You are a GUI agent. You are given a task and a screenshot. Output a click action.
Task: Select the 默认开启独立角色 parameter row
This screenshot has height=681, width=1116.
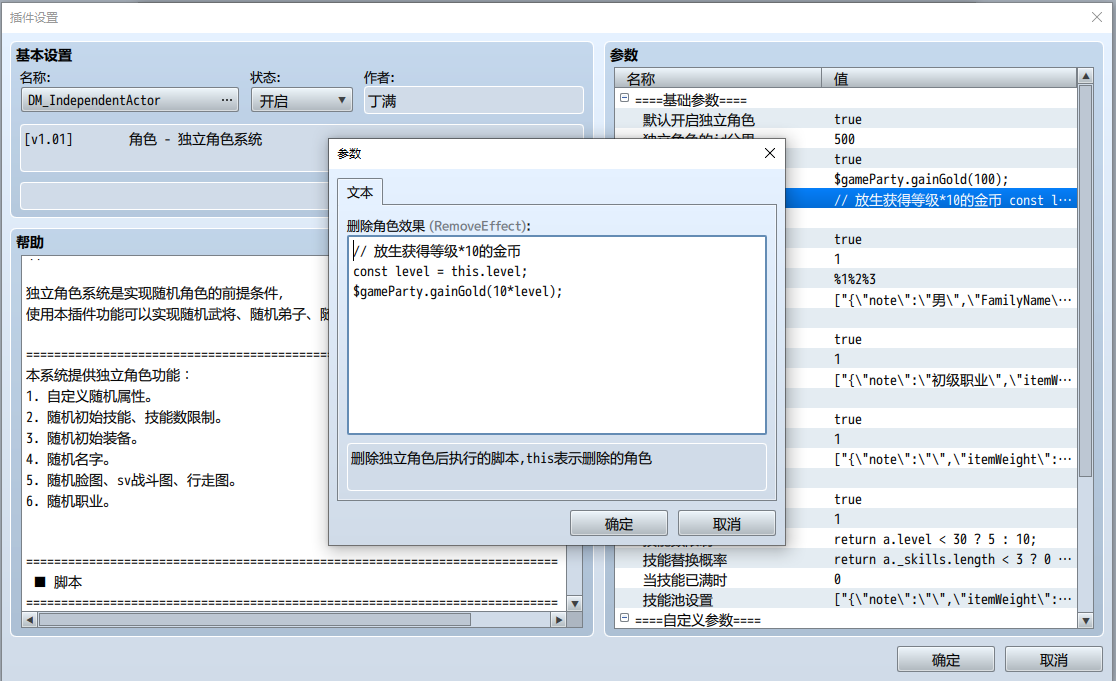tap(846, 120)
